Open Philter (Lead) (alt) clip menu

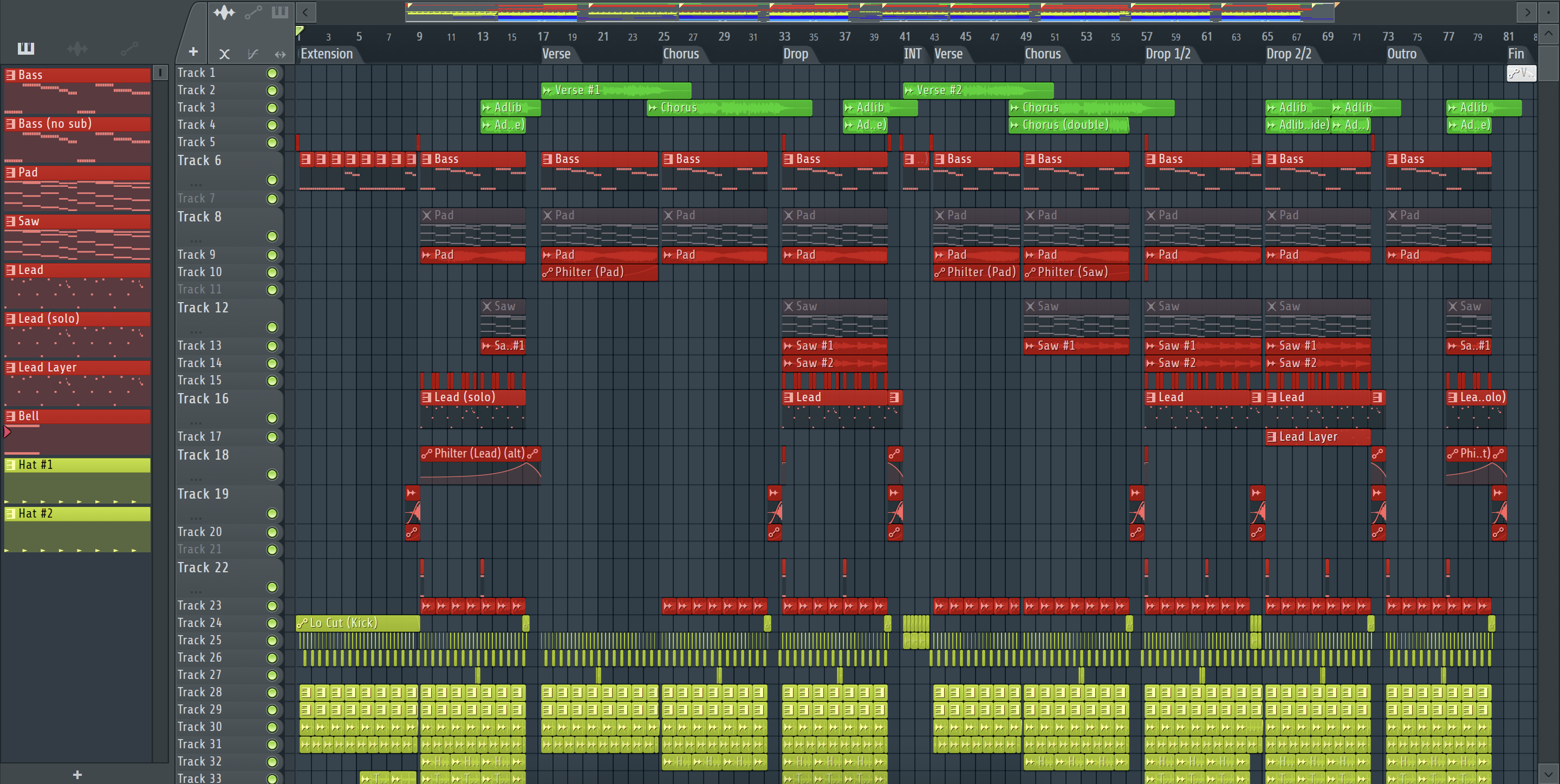click(x=426, y=453)
